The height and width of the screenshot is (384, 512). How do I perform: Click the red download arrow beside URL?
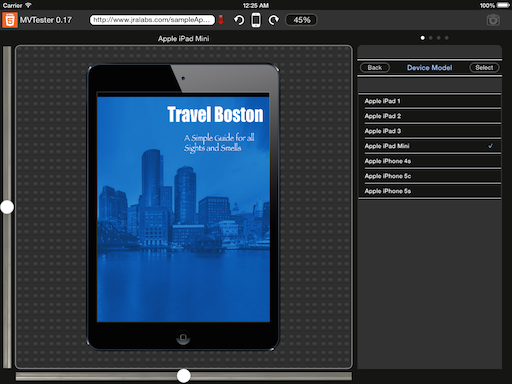point(221,20)
